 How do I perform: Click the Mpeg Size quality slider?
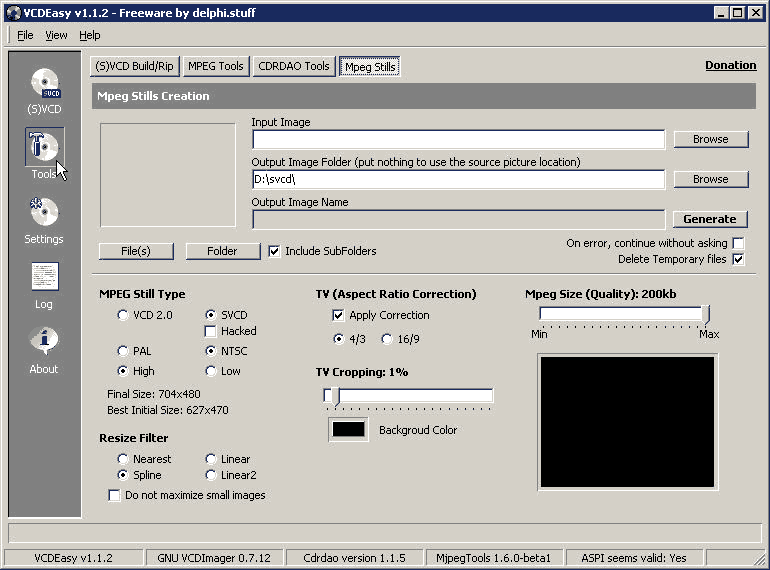point(624,315)
